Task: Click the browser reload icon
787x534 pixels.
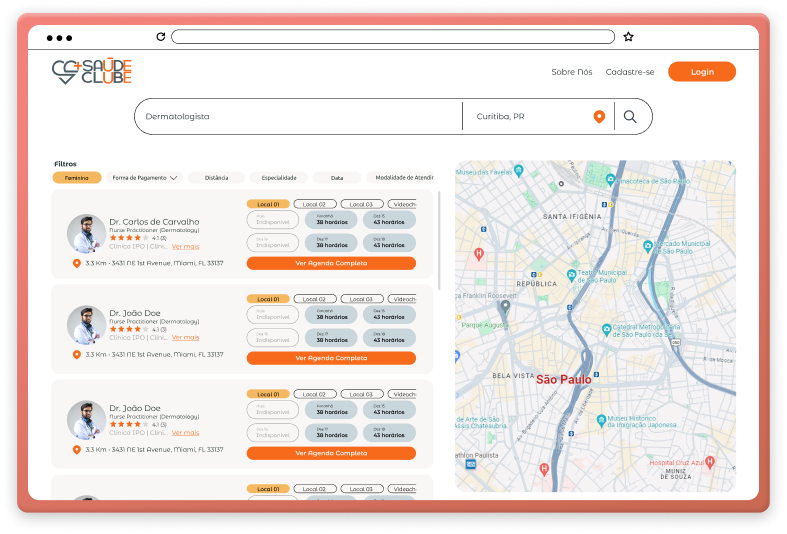Action: [x=160, y=37]
